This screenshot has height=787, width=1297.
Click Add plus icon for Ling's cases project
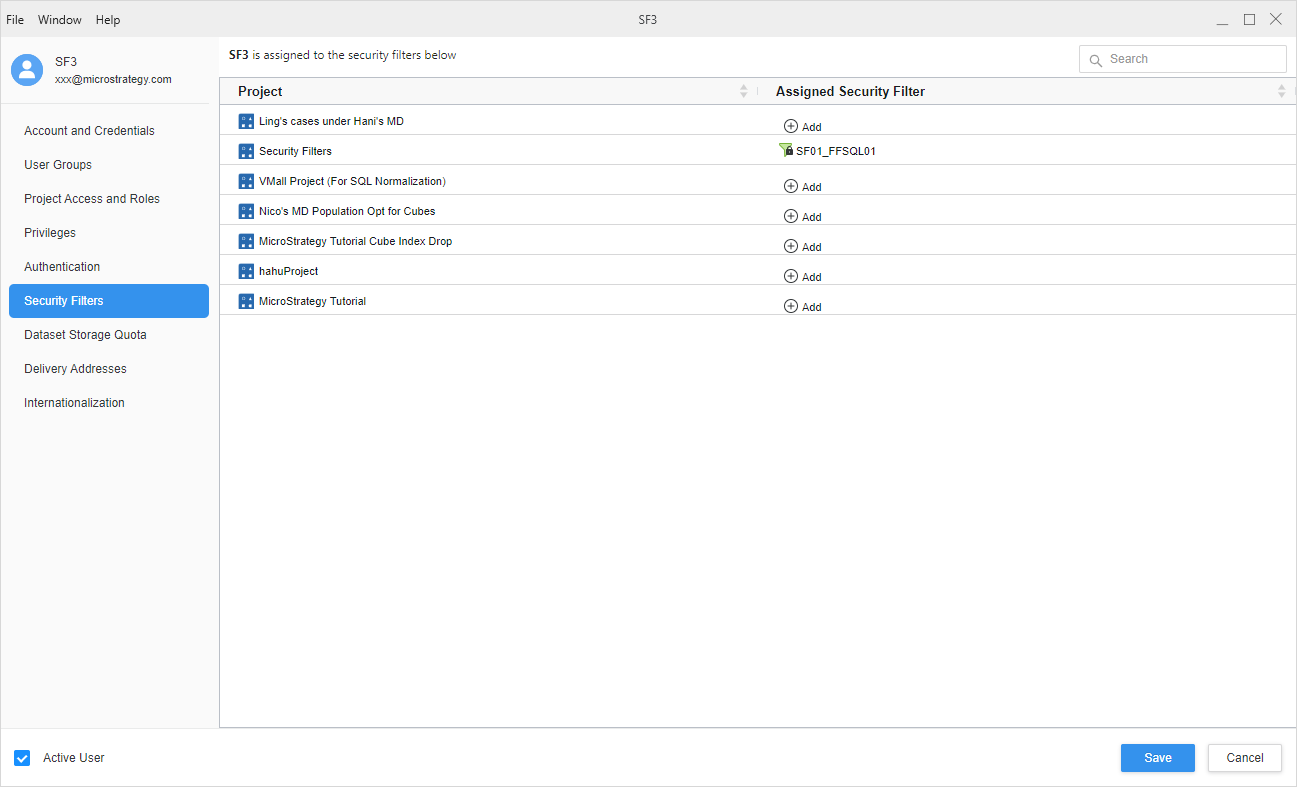(791, 126)
